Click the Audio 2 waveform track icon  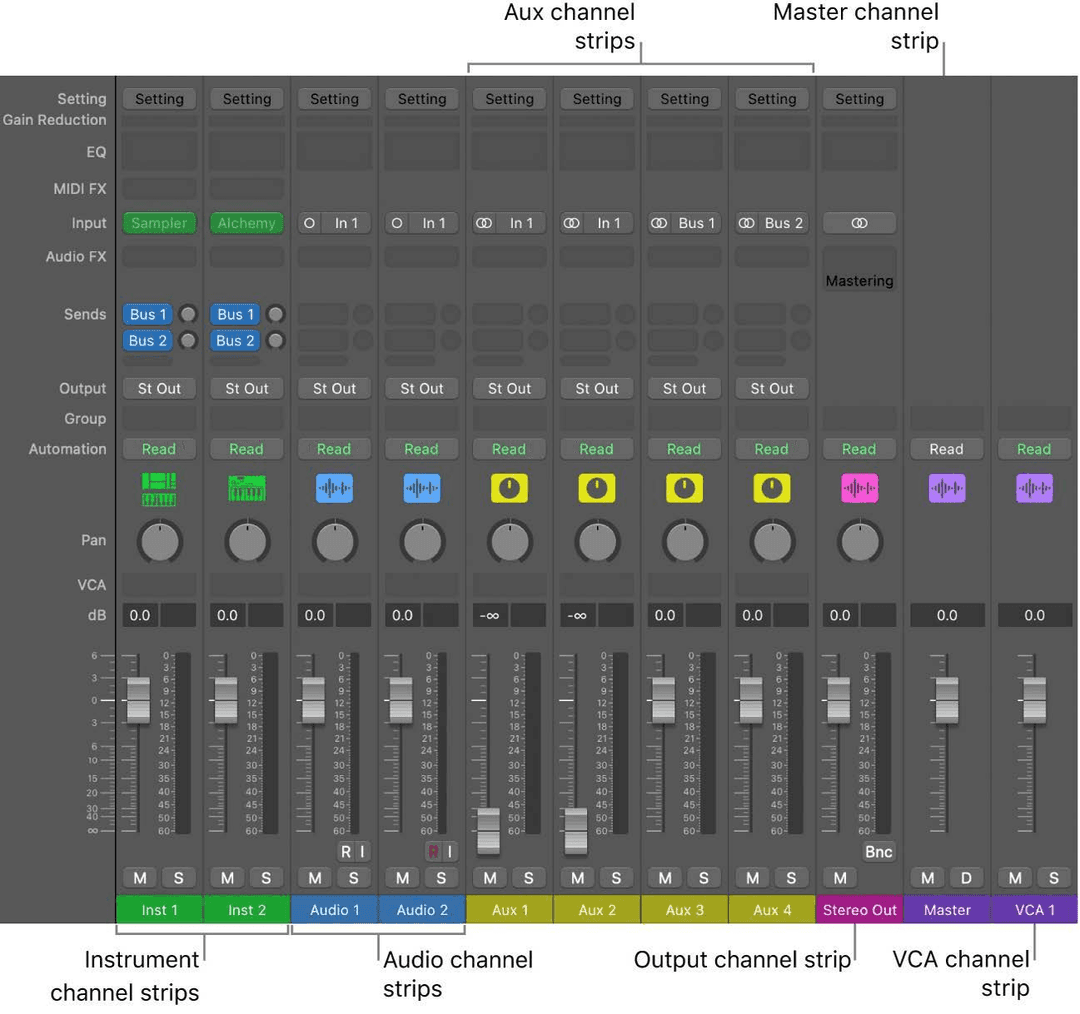point(422,488)
